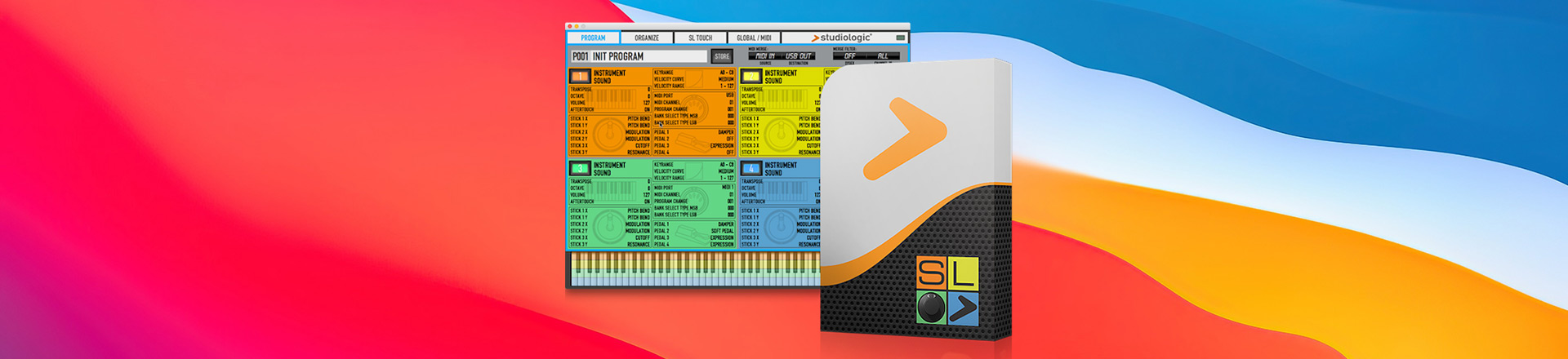Adjust zone 3 VOLUME 127 value
Image resolution: width=1568 pixels, height=359 pixels.
[610, 195]
